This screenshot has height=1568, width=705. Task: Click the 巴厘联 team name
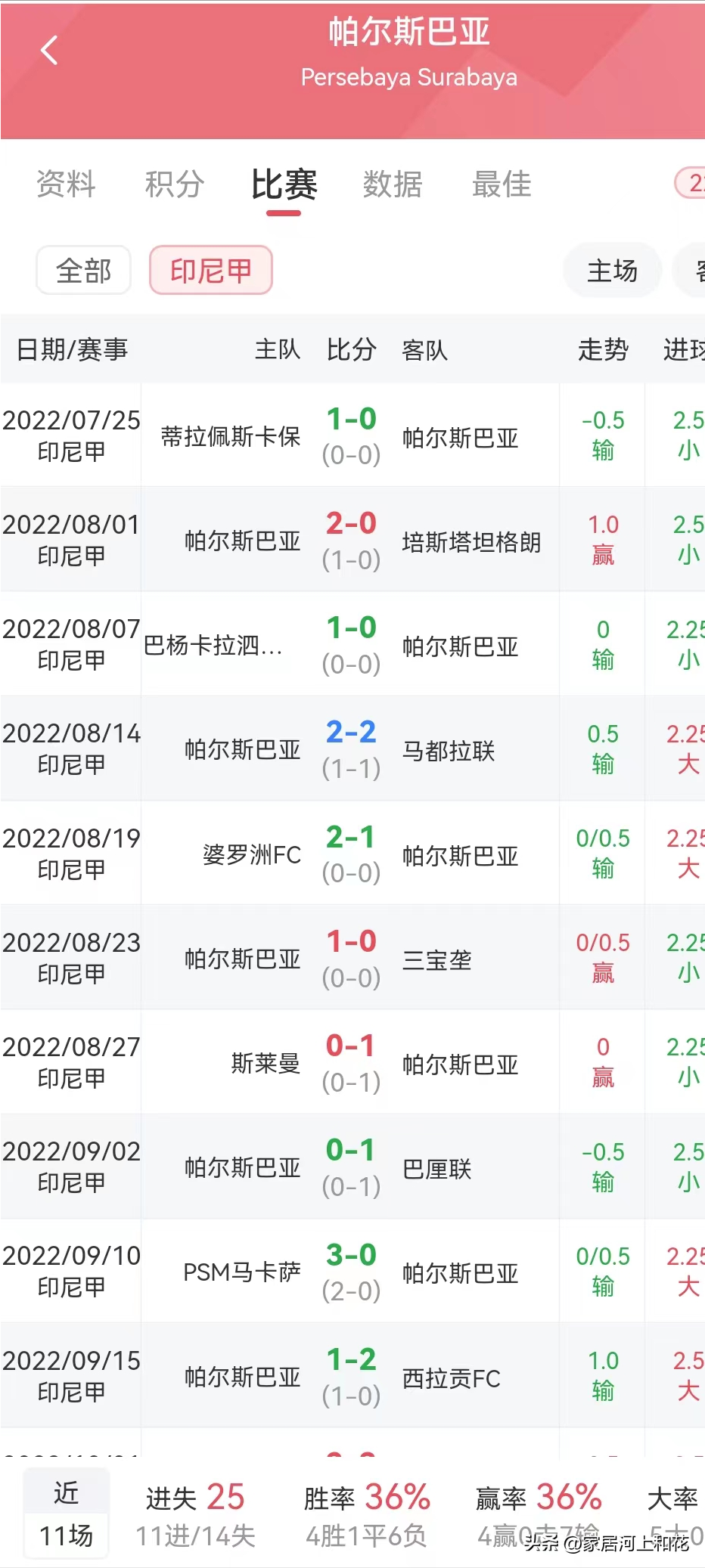pyautogui.click(x=437, y=1169)
